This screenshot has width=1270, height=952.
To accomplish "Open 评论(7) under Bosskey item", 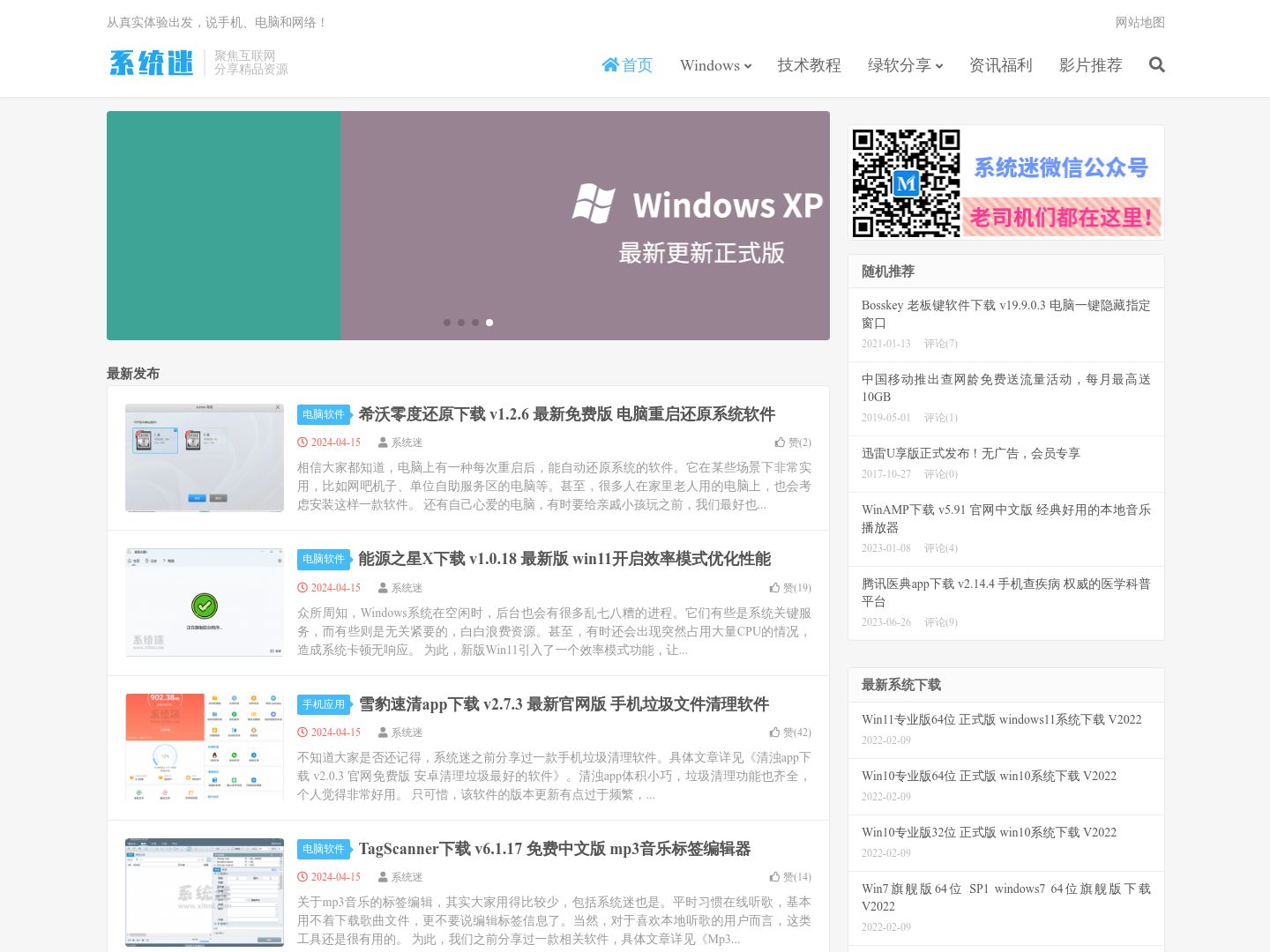I will tap(941, 344).
